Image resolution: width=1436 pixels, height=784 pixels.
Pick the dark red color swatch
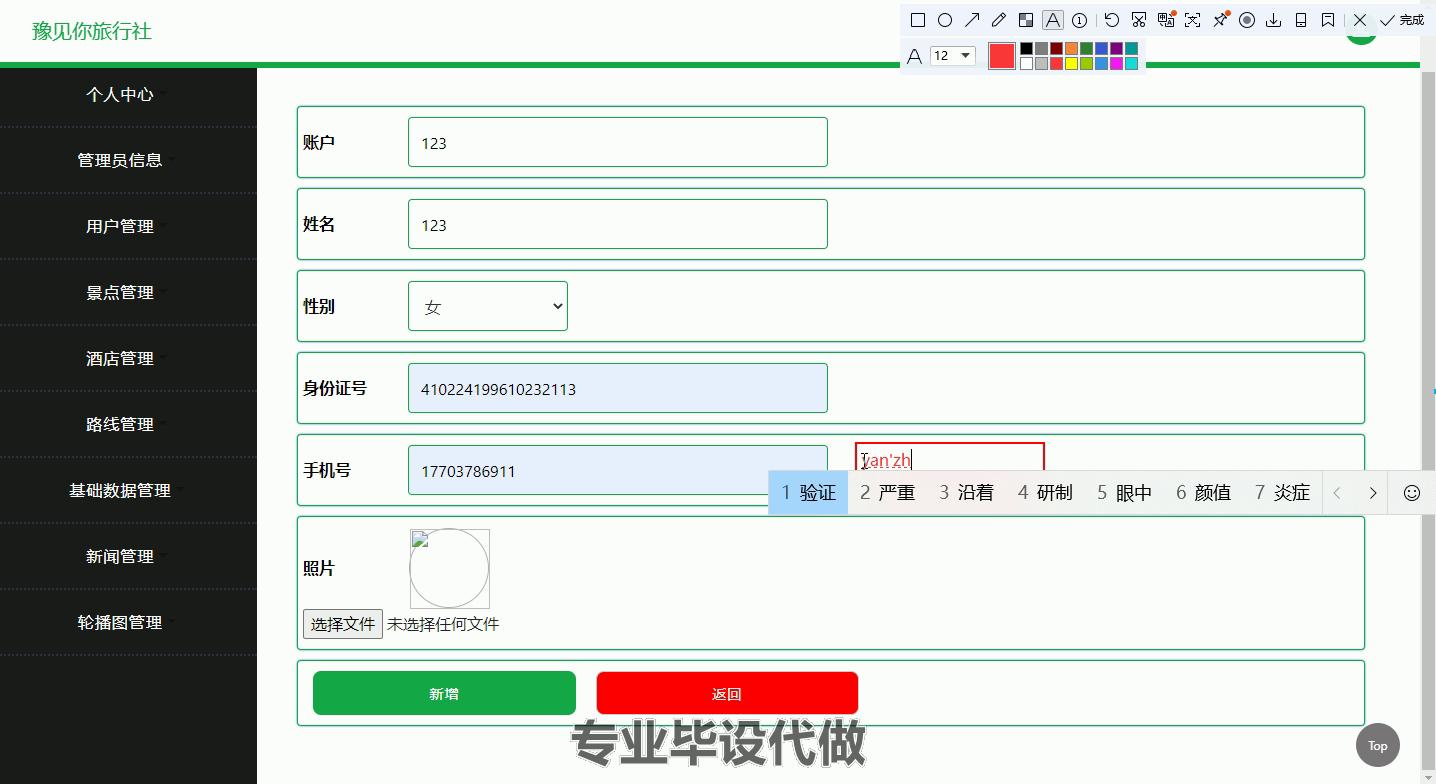[1056, 48]
